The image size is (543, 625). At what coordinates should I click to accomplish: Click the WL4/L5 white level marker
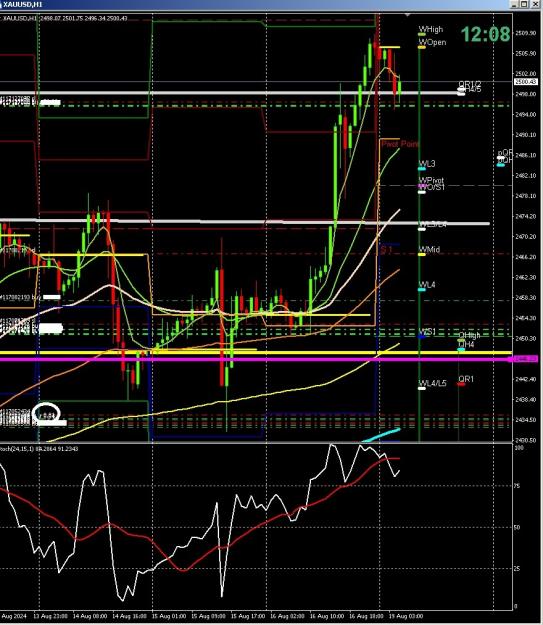(422, 388)
